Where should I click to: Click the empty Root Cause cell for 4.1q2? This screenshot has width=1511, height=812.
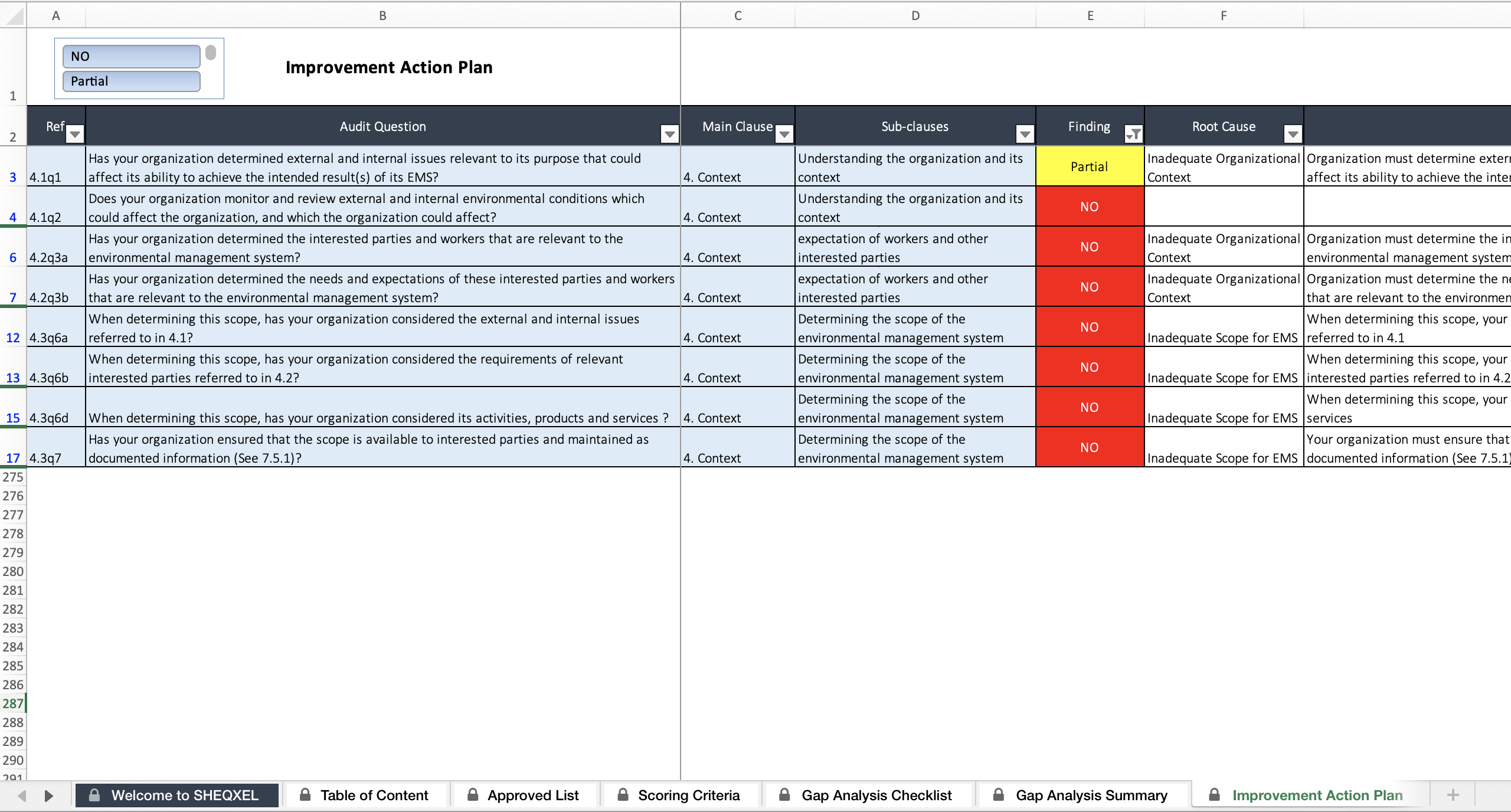[x=1224, y=207]
